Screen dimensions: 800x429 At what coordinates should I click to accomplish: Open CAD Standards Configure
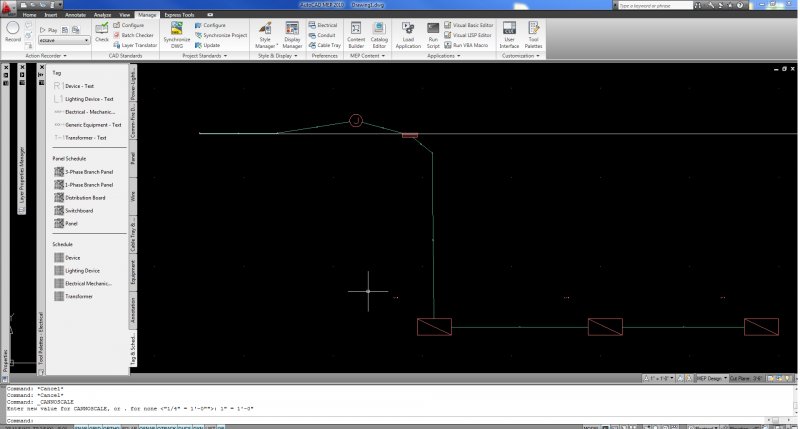(129, 25)
